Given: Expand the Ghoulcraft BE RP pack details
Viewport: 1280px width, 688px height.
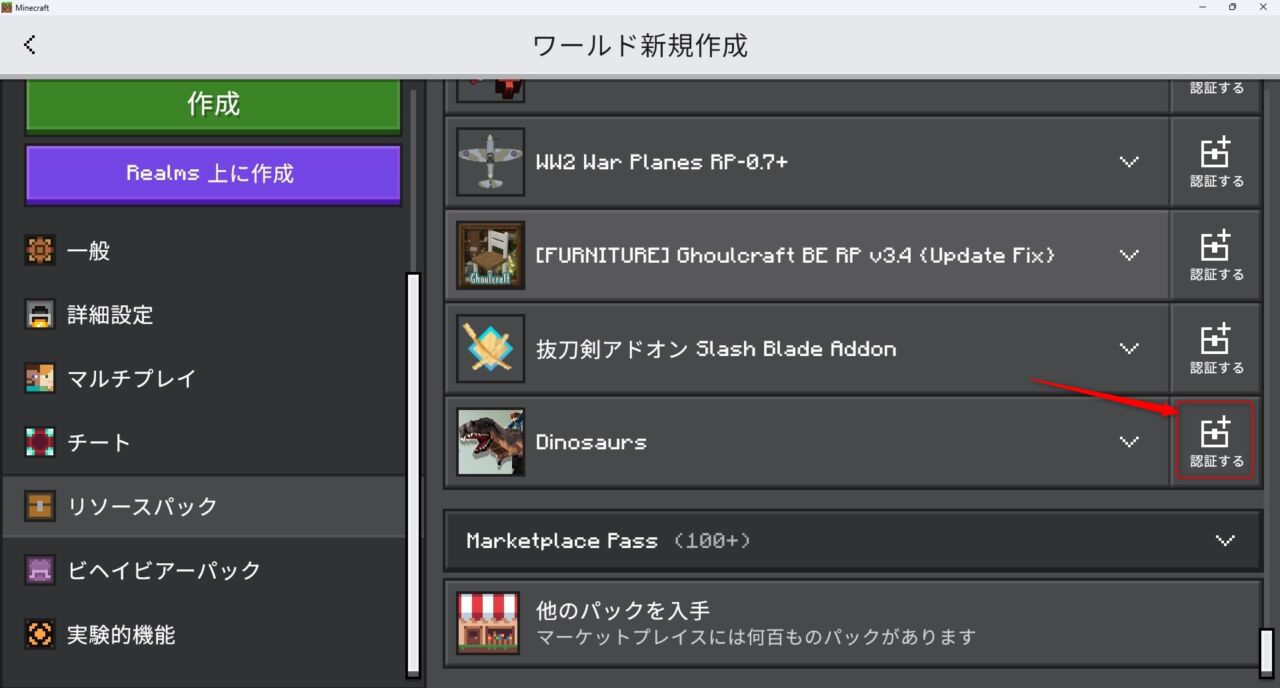Looking at the screenshot, I should pos(1129,255).
